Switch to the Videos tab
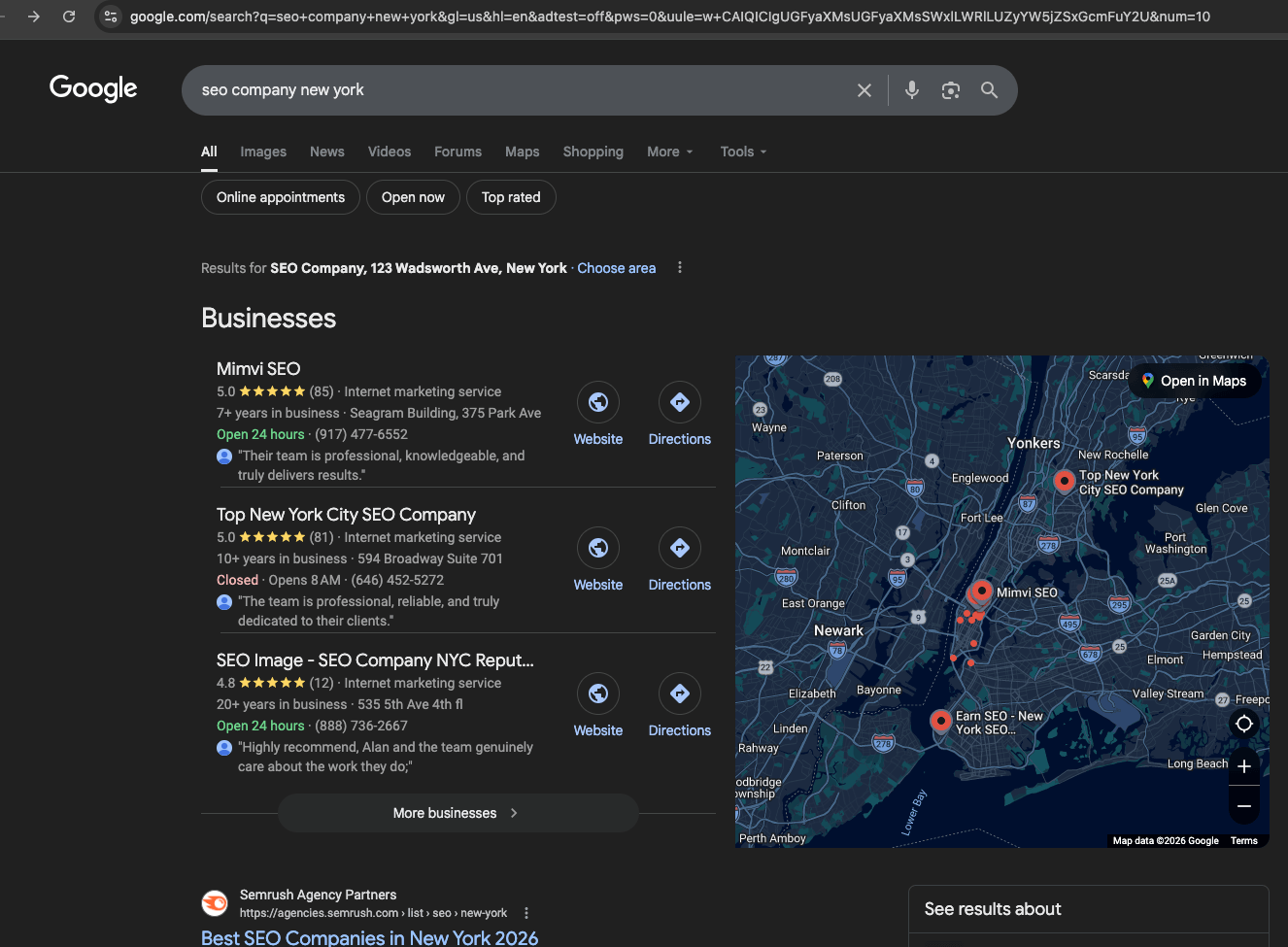 click(x=390, y=152)
